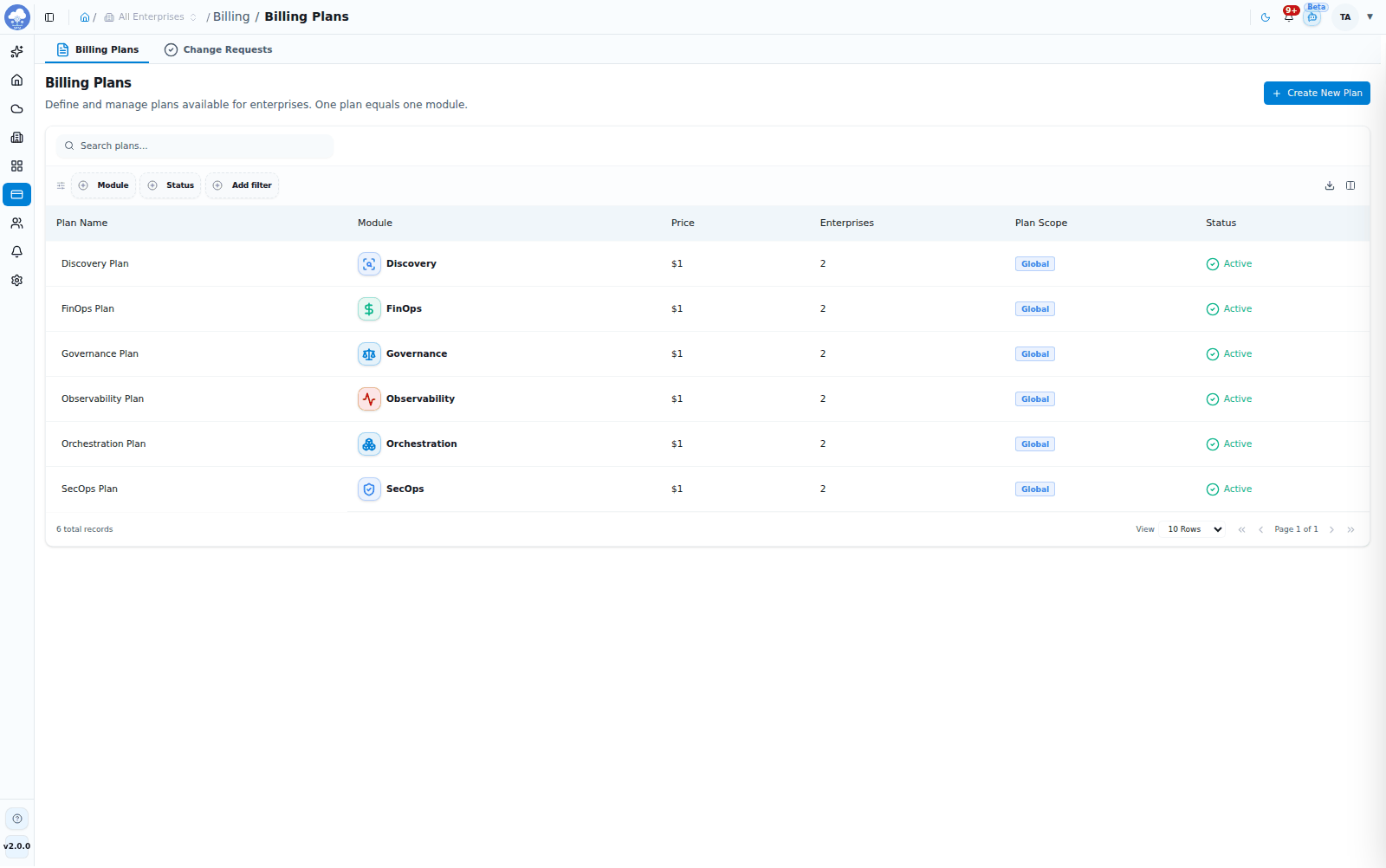Click the Discovery module icon
Viewport: 1386px width, 868px height.
pyautogui.click(x=369, y=264)
